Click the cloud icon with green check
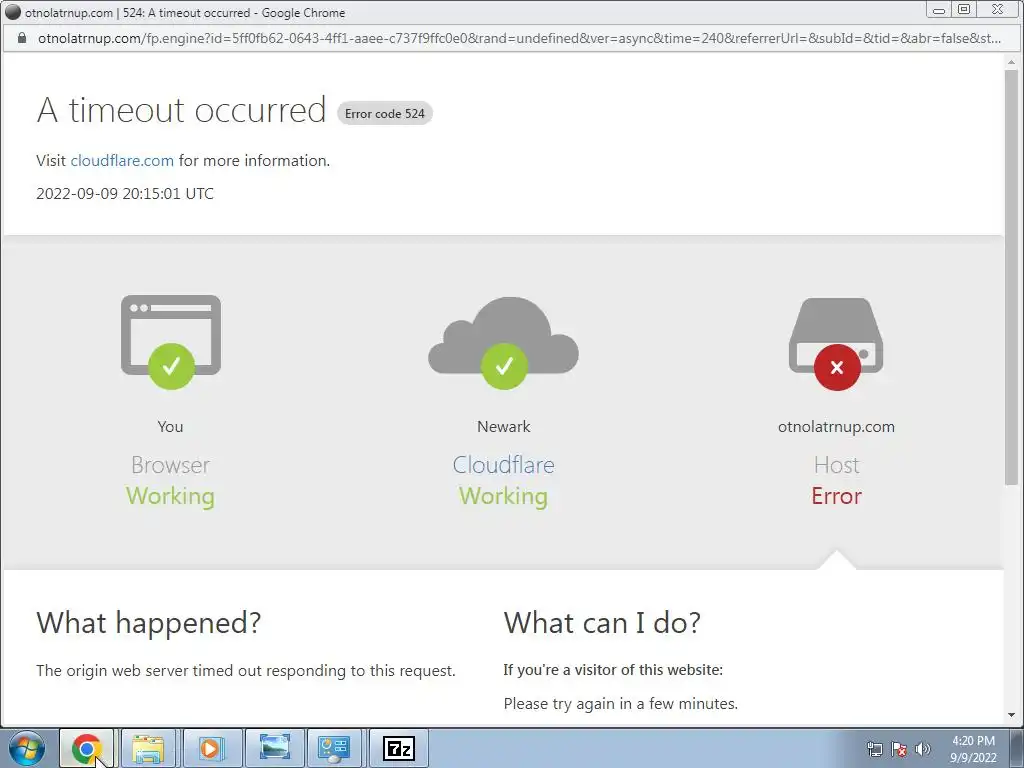 tap(504, 342)
